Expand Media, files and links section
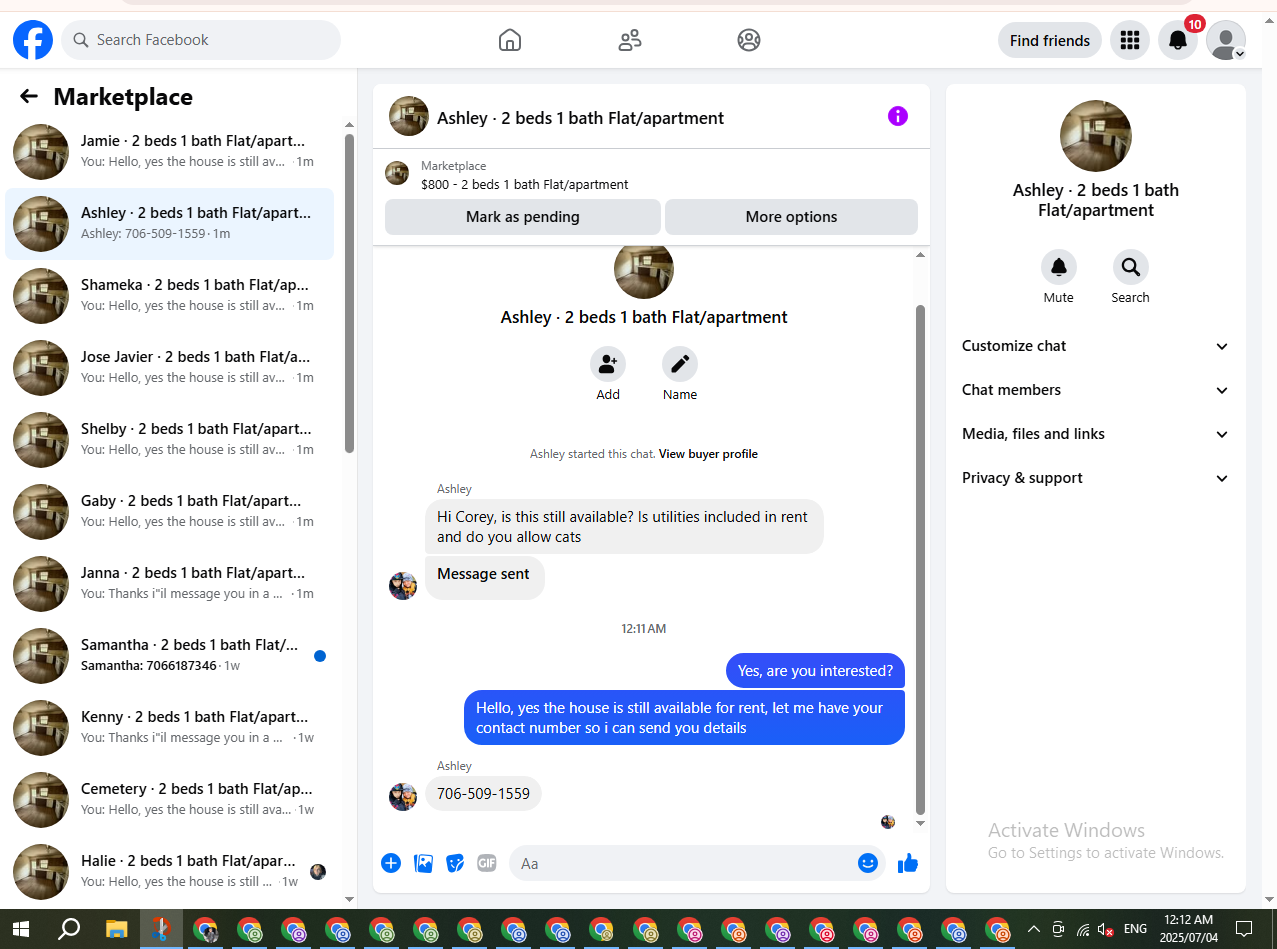The height and width of the screenshot is (949, 1277). pyautogui.click(x=1096, y=434)
